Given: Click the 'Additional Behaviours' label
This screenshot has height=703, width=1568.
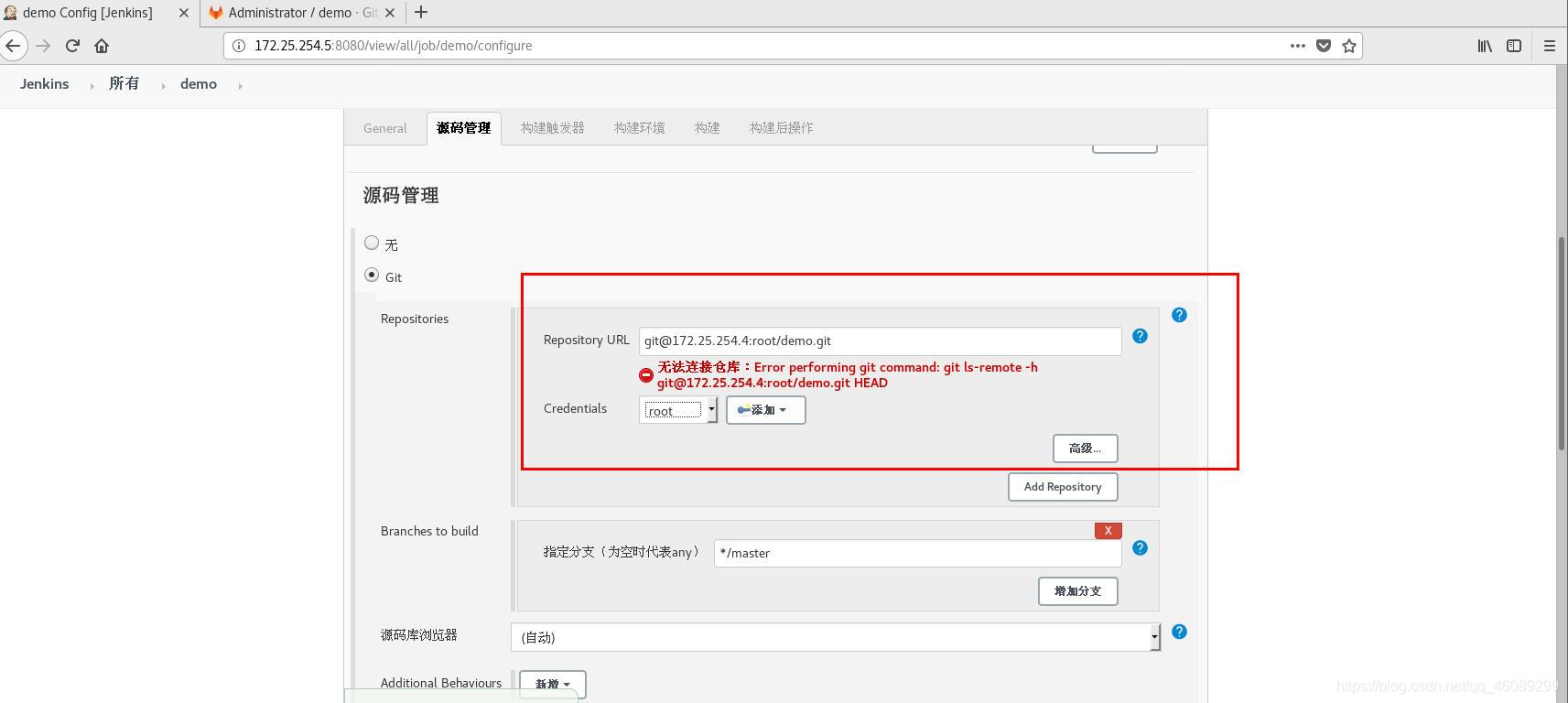Looking at the screenshot, I should (441, 683).
